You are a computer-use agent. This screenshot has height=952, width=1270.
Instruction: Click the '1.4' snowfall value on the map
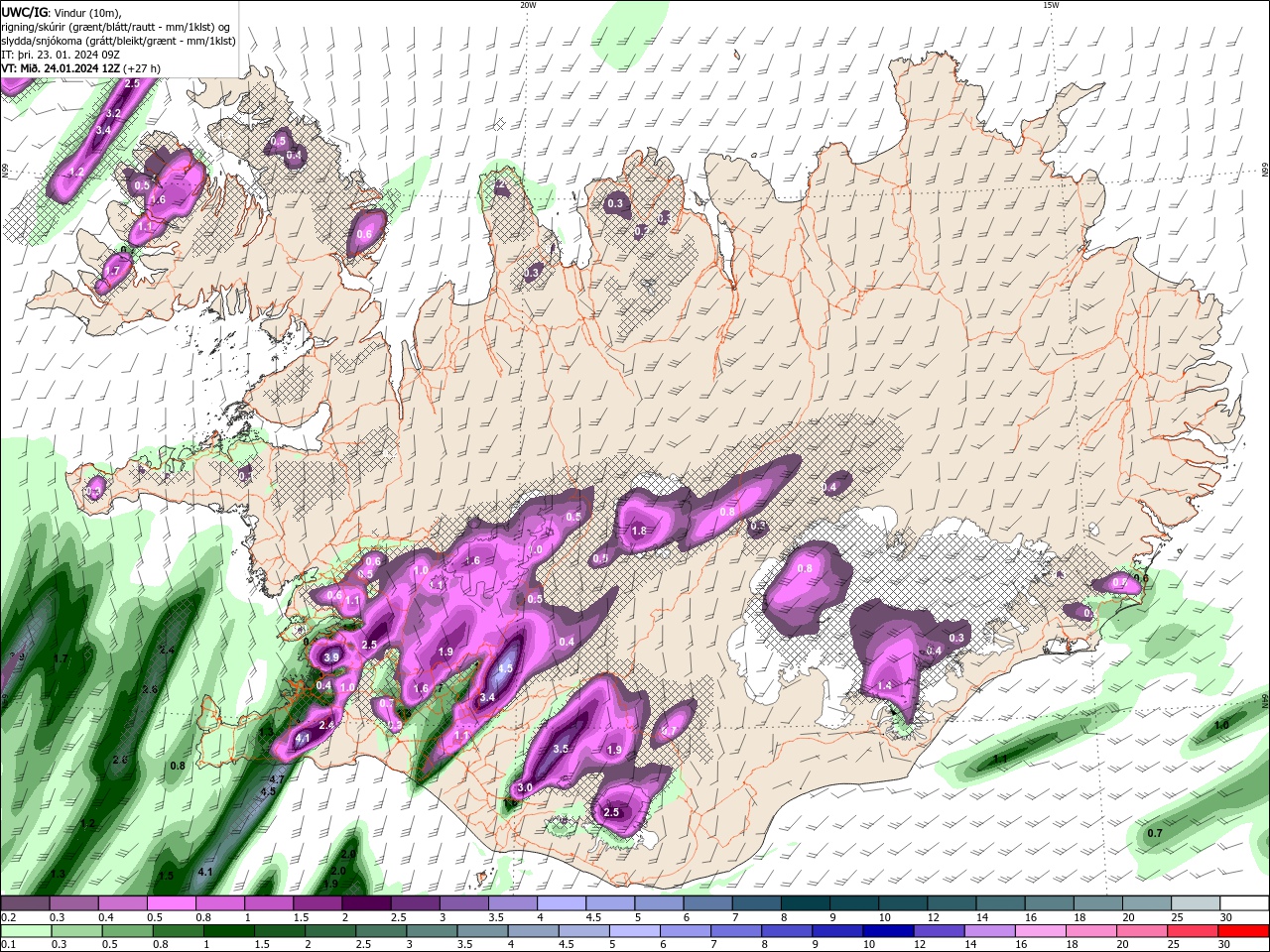tap(884, 685)
